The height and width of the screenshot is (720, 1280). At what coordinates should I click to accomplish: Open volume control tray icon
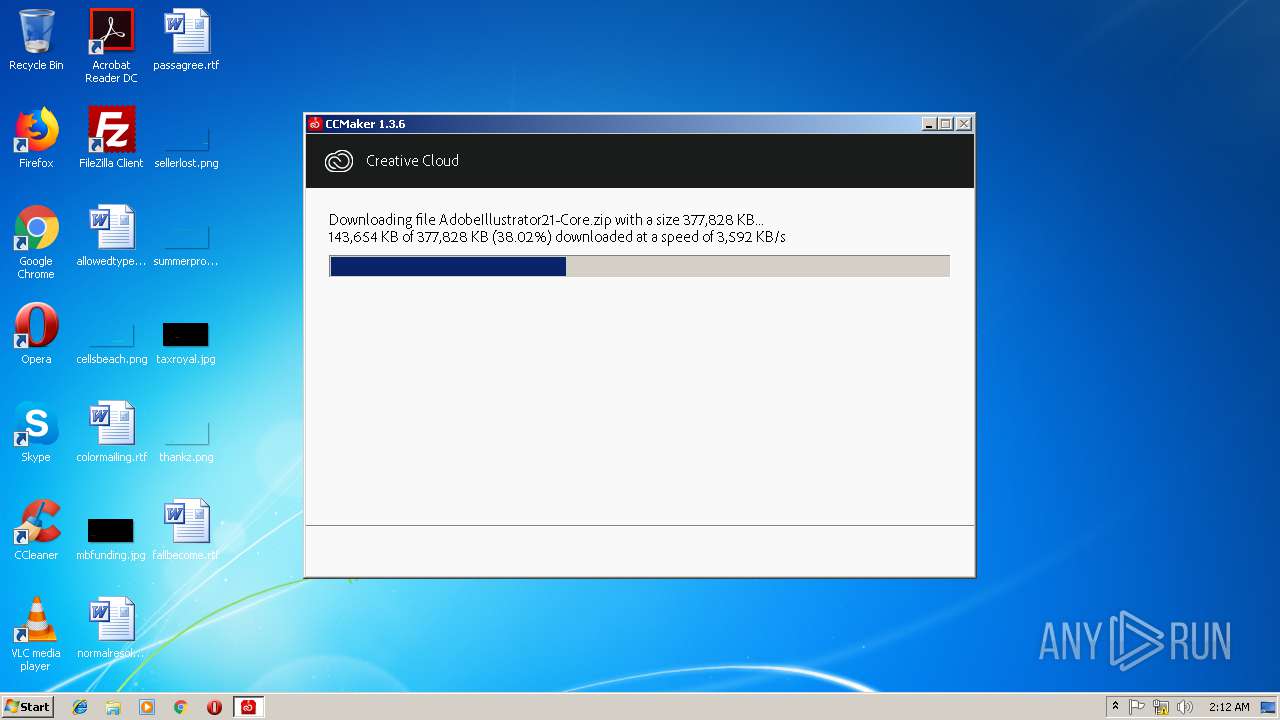(1185, 707)
